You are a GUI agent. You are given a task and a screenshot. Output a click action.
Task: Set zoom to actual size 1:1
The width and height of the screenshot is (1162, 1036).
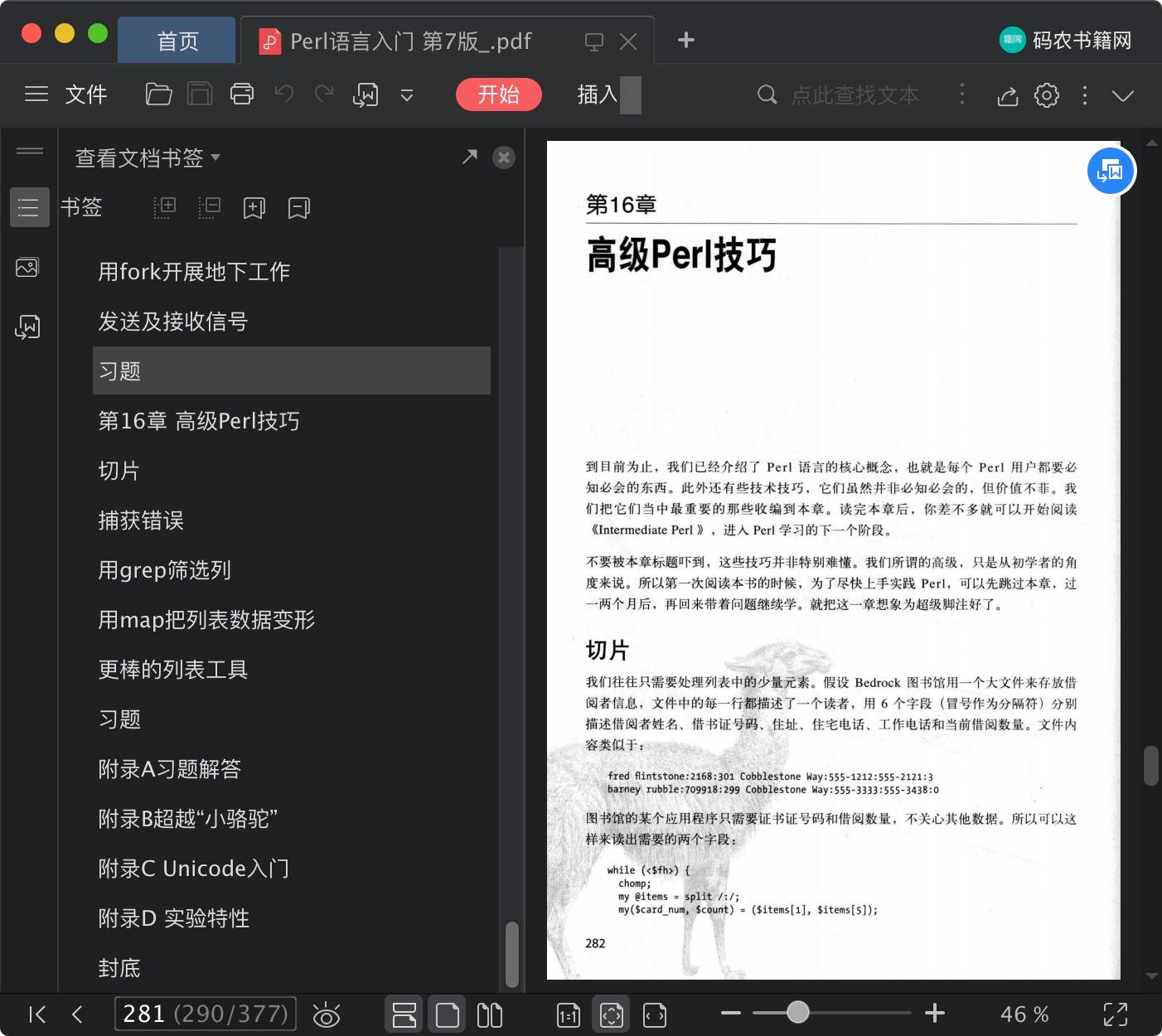569,1015
